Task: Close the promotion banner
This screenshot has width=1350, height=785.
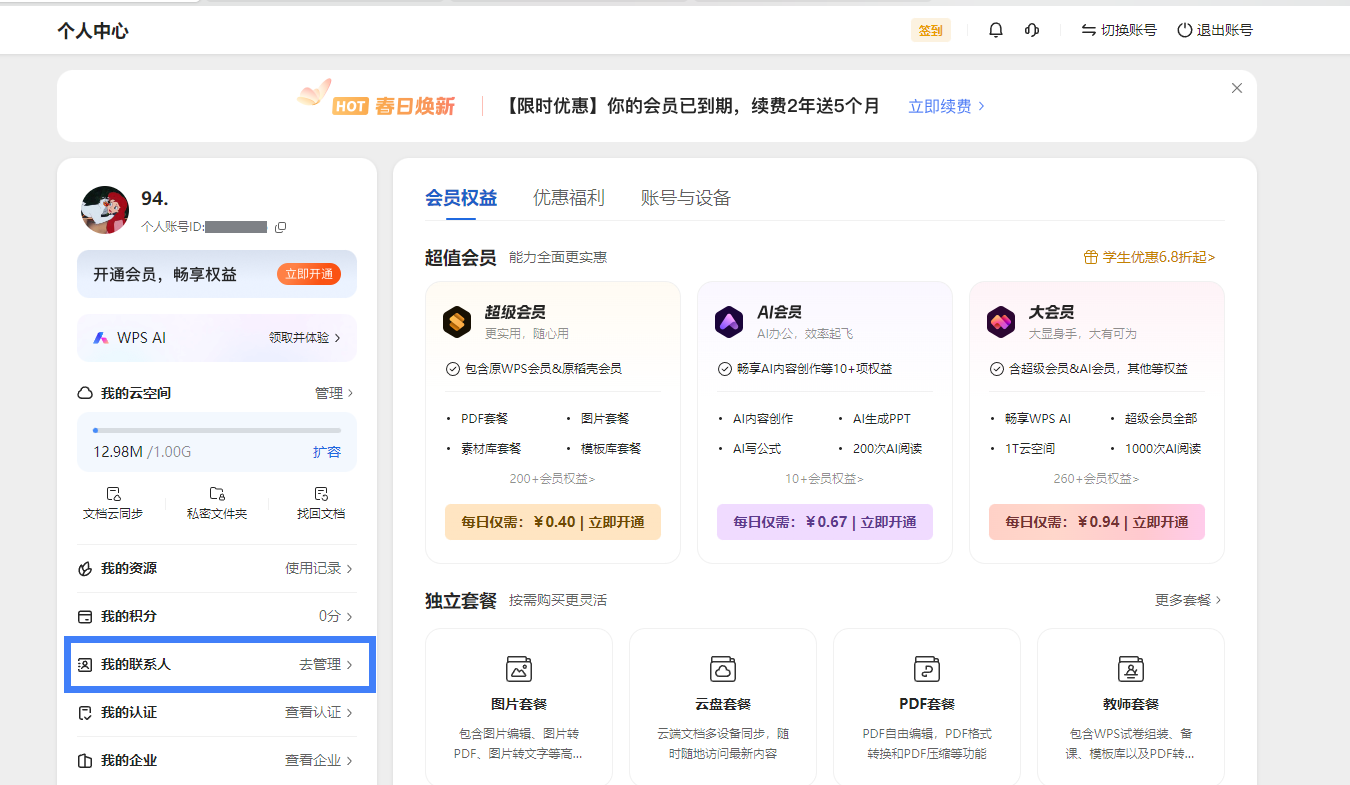Action: 1237,88
